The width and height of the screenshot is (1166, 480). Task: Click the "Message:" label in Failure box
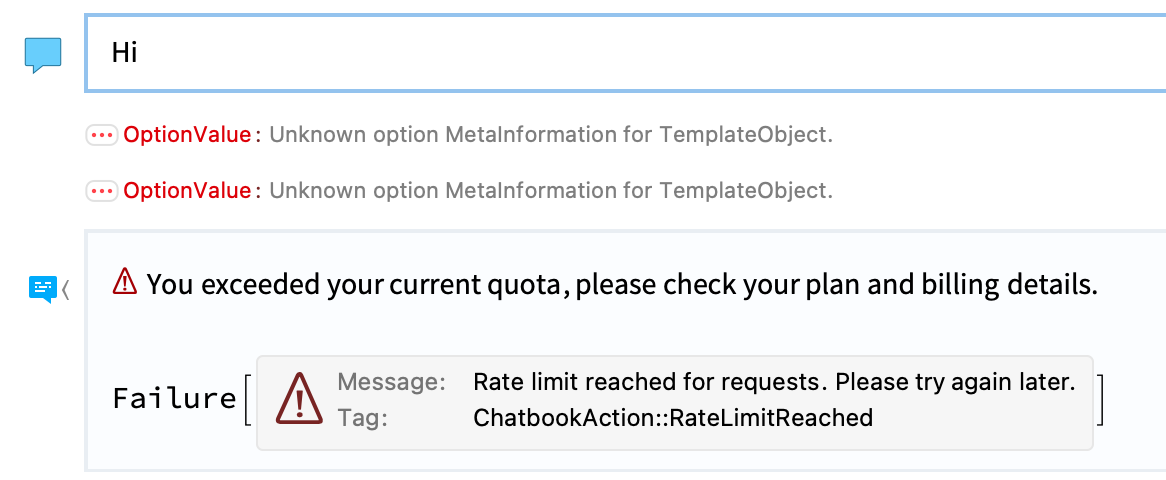pos(391,383)
